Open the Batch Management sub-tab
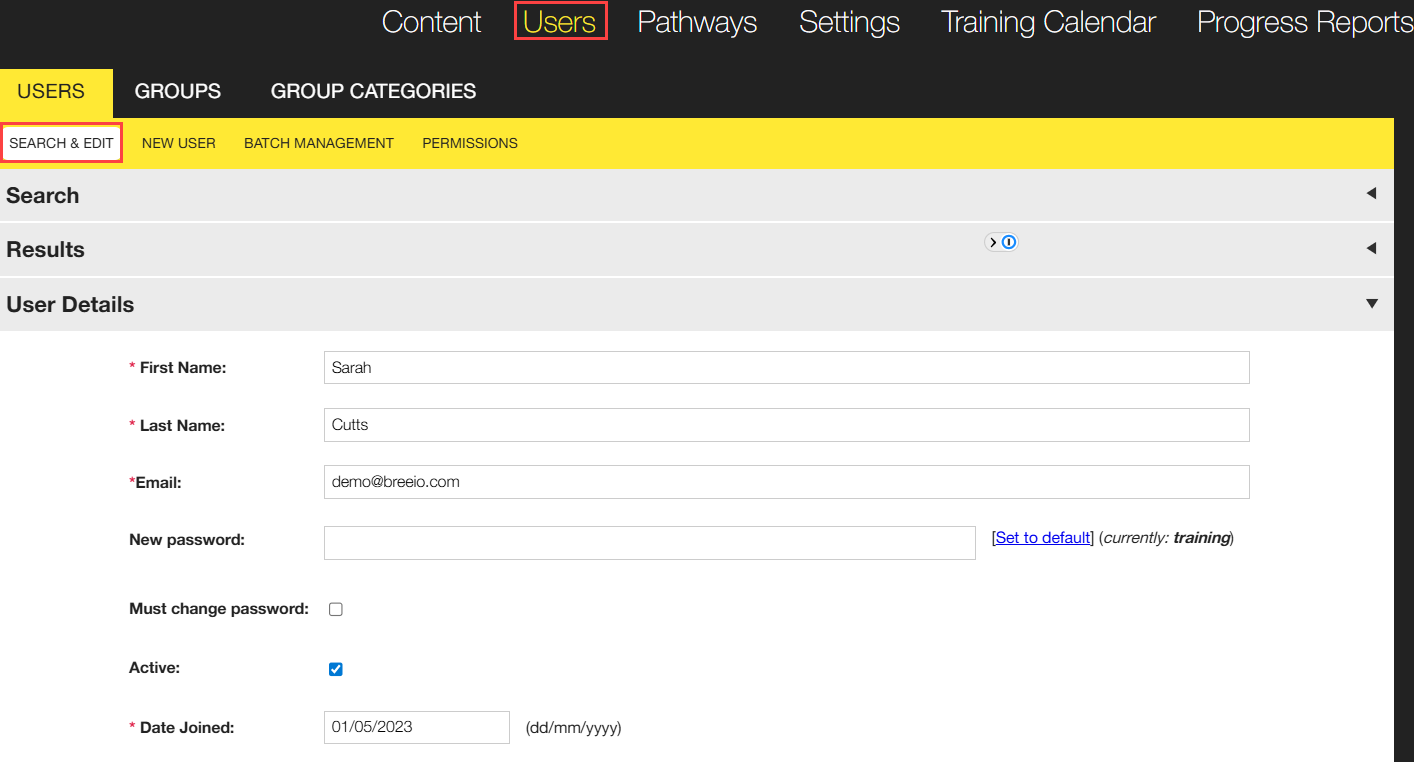 [319, 143]
